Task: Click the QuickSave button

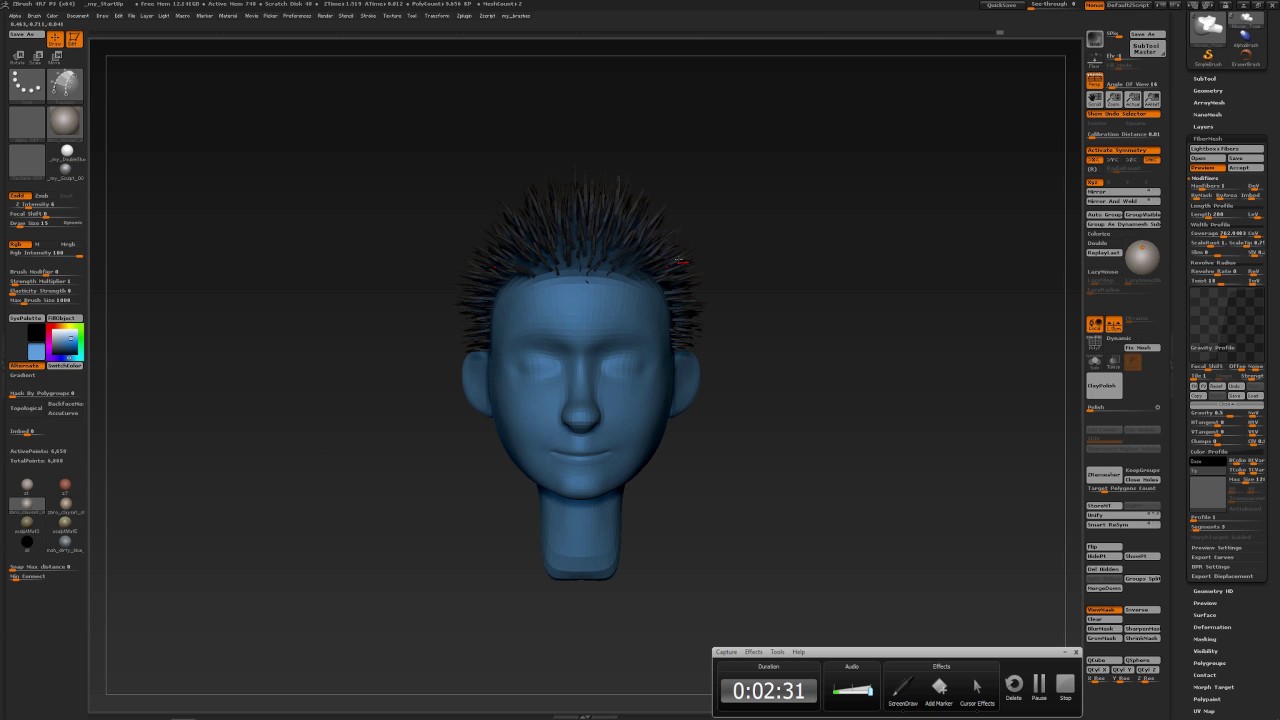Action: pyautogui.click(x=1002, y=5)
